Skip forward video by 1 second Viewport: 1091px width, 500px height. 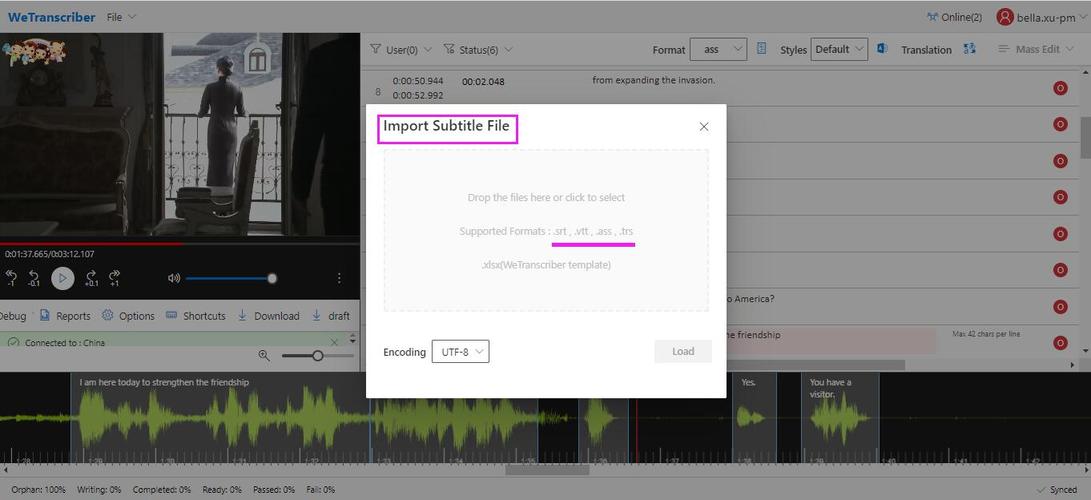[114, 278]
